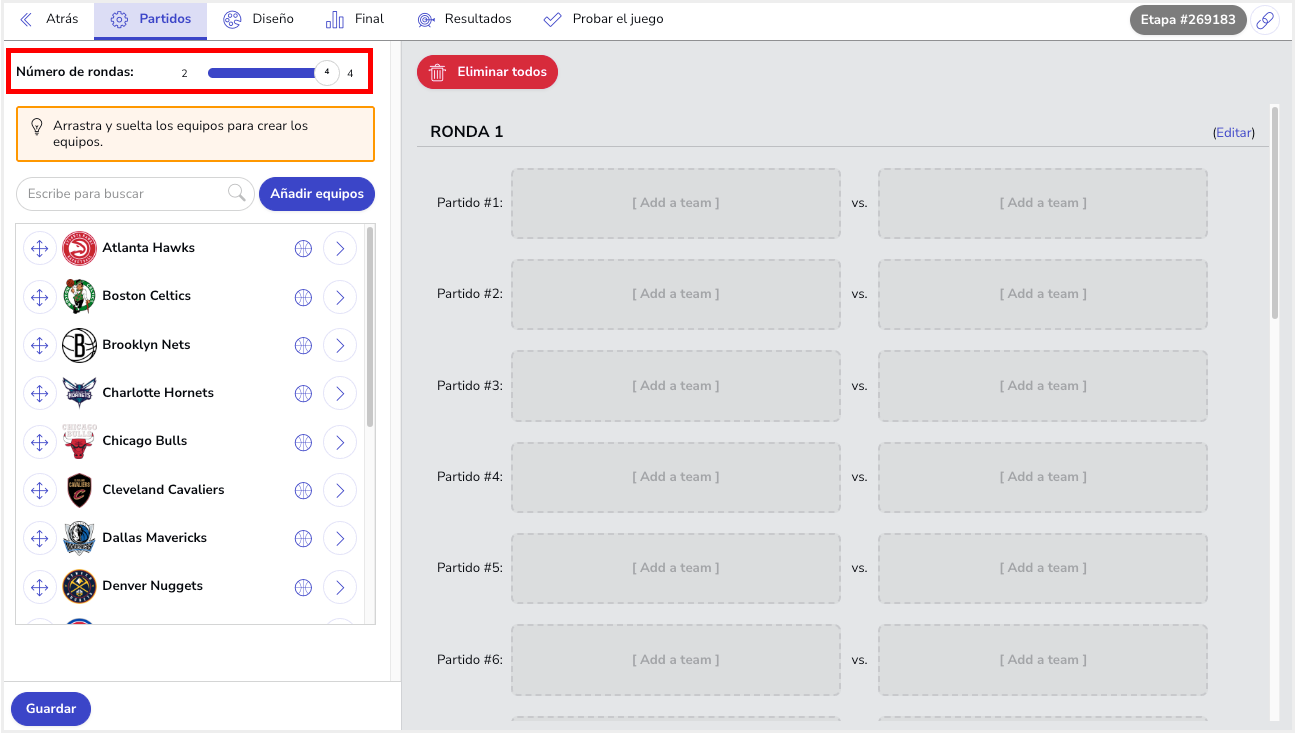Click the drag handle icon for Atlanta Hawks
Viewport: 1295px width, 734px height.
[40, 249]
